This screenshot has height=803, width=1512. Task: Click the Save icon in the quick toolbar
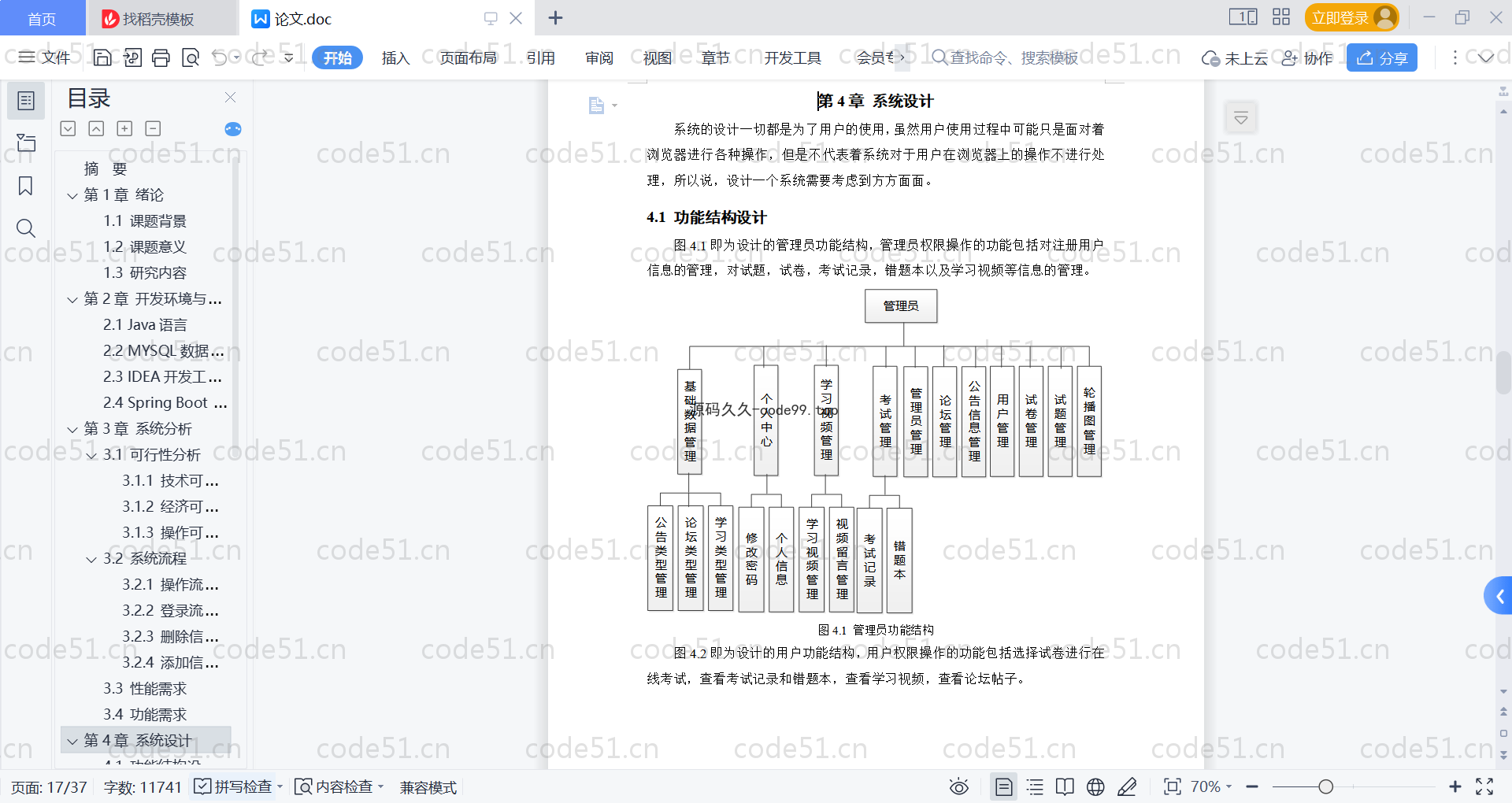[x=102, y=57]
